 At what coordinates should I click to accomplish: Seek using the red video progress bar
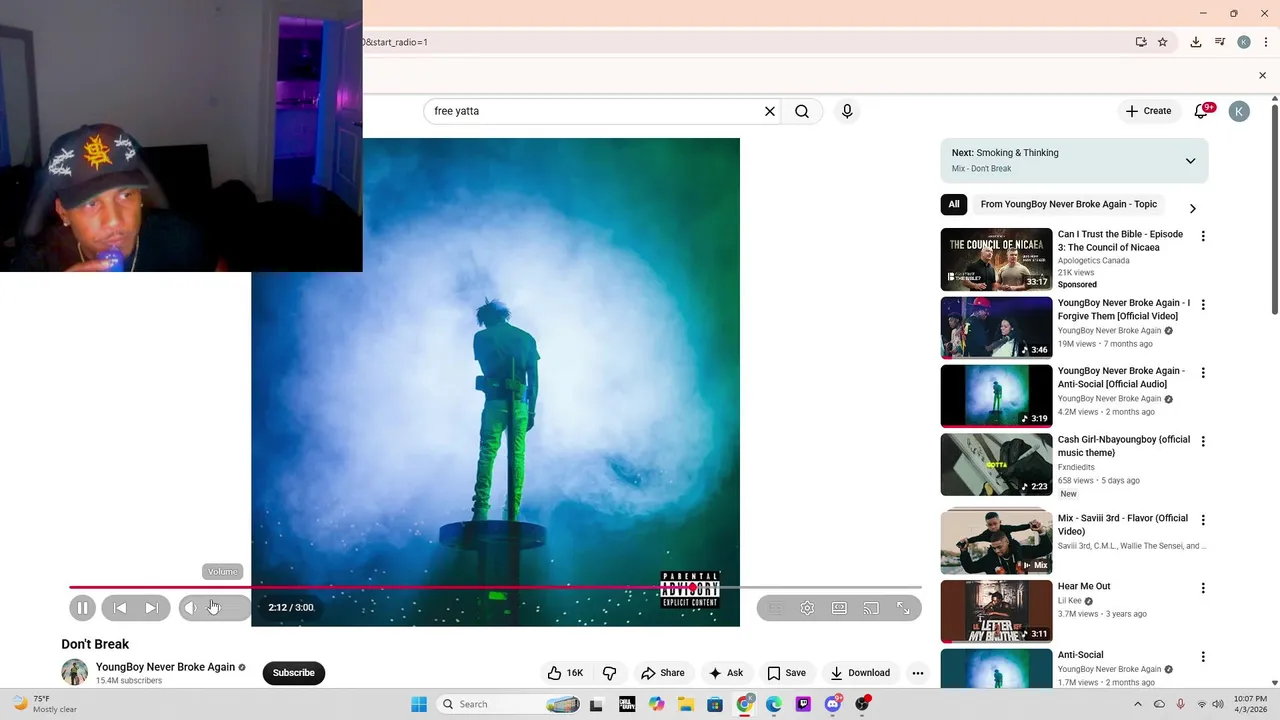(495, 587)
